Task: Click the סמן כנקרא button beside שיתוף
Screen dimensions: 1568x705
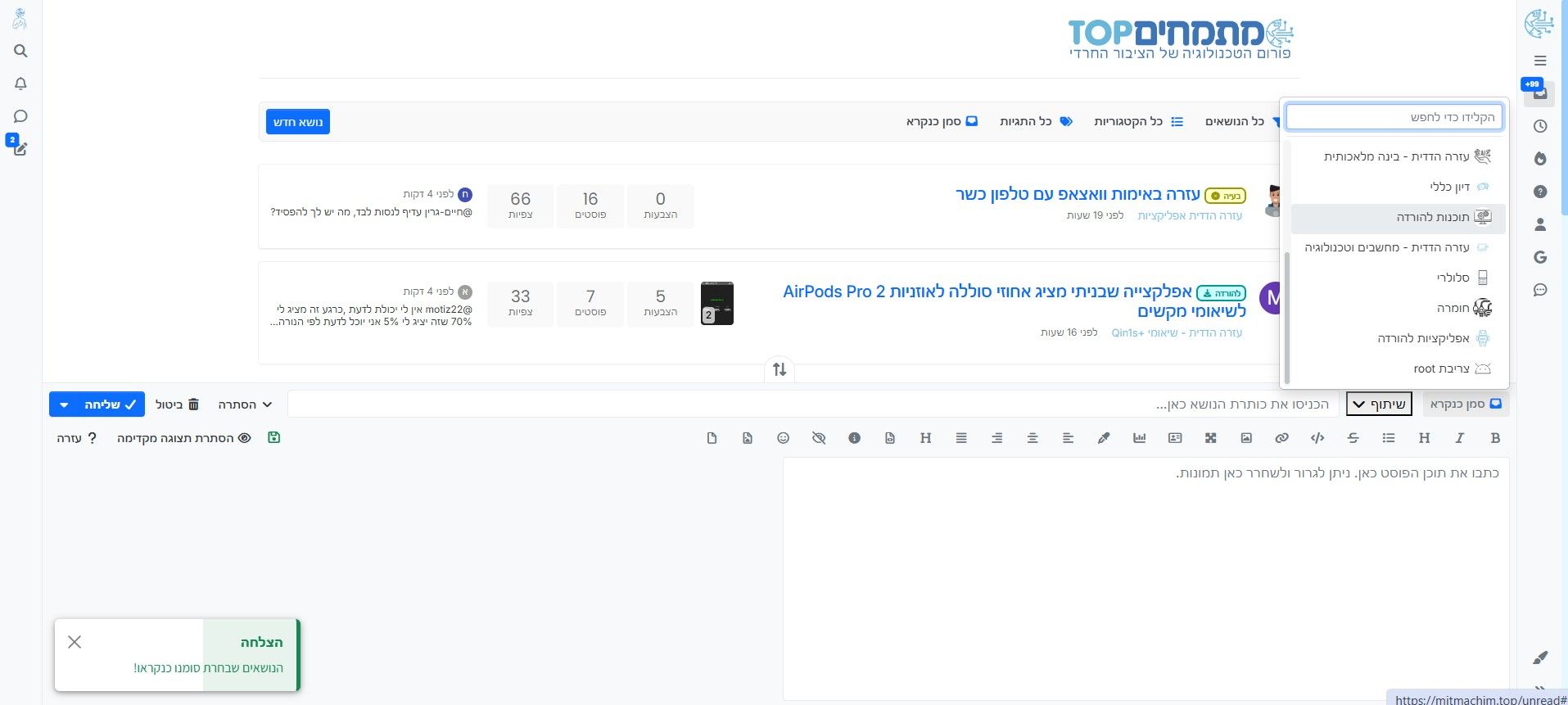Action: 1466,404
